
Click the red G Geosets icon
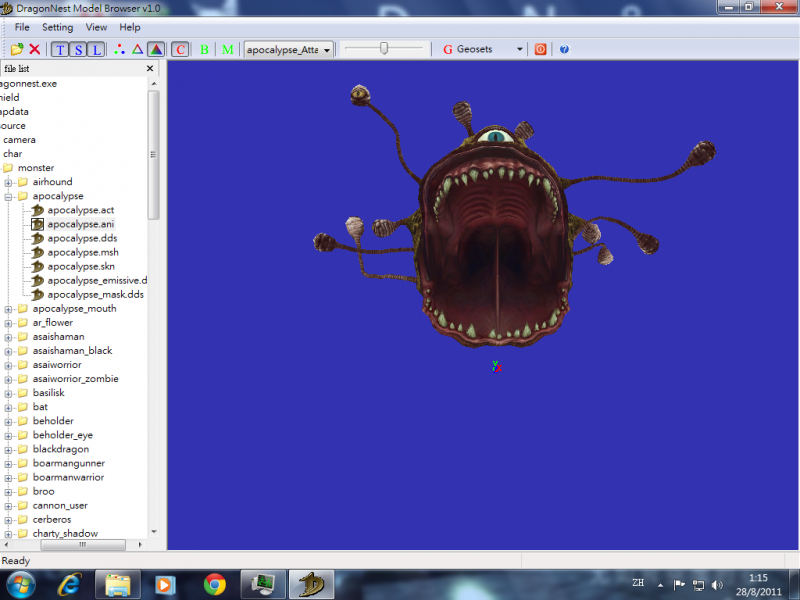(x=448, y=49)
